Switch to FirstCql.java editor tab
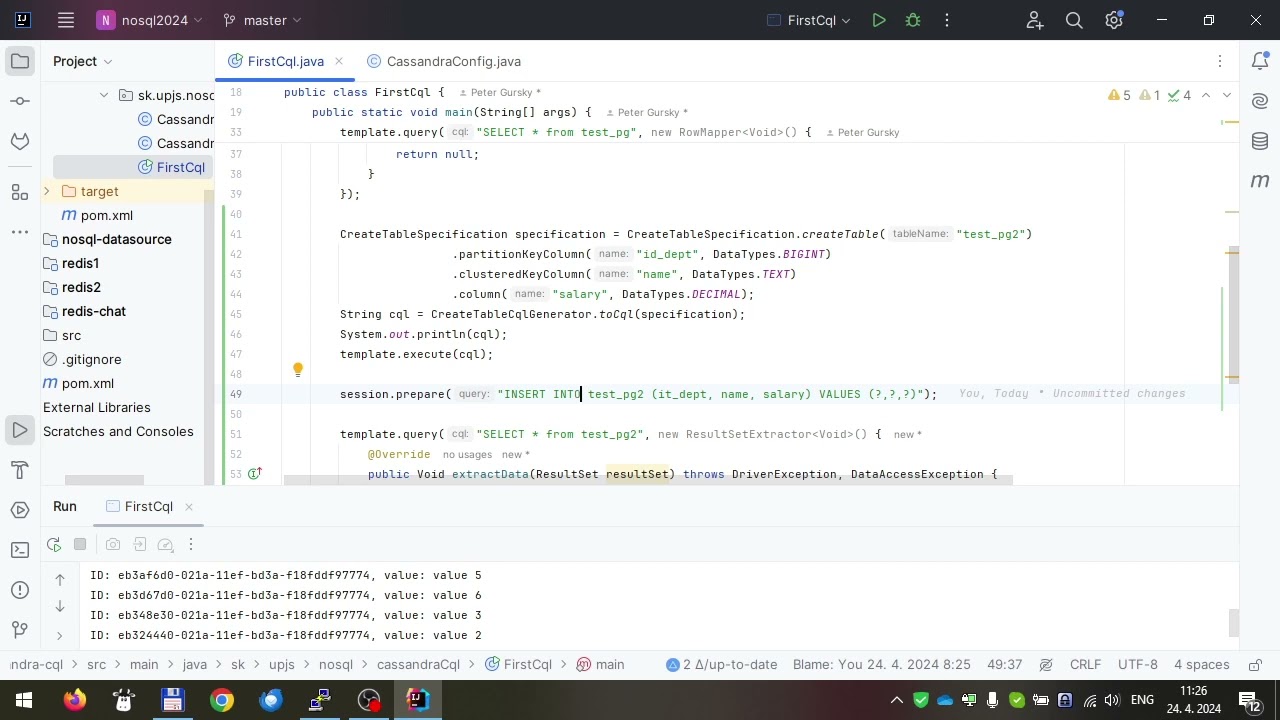The width and height of the screenshot is (1280, 720). coord(285,61)
